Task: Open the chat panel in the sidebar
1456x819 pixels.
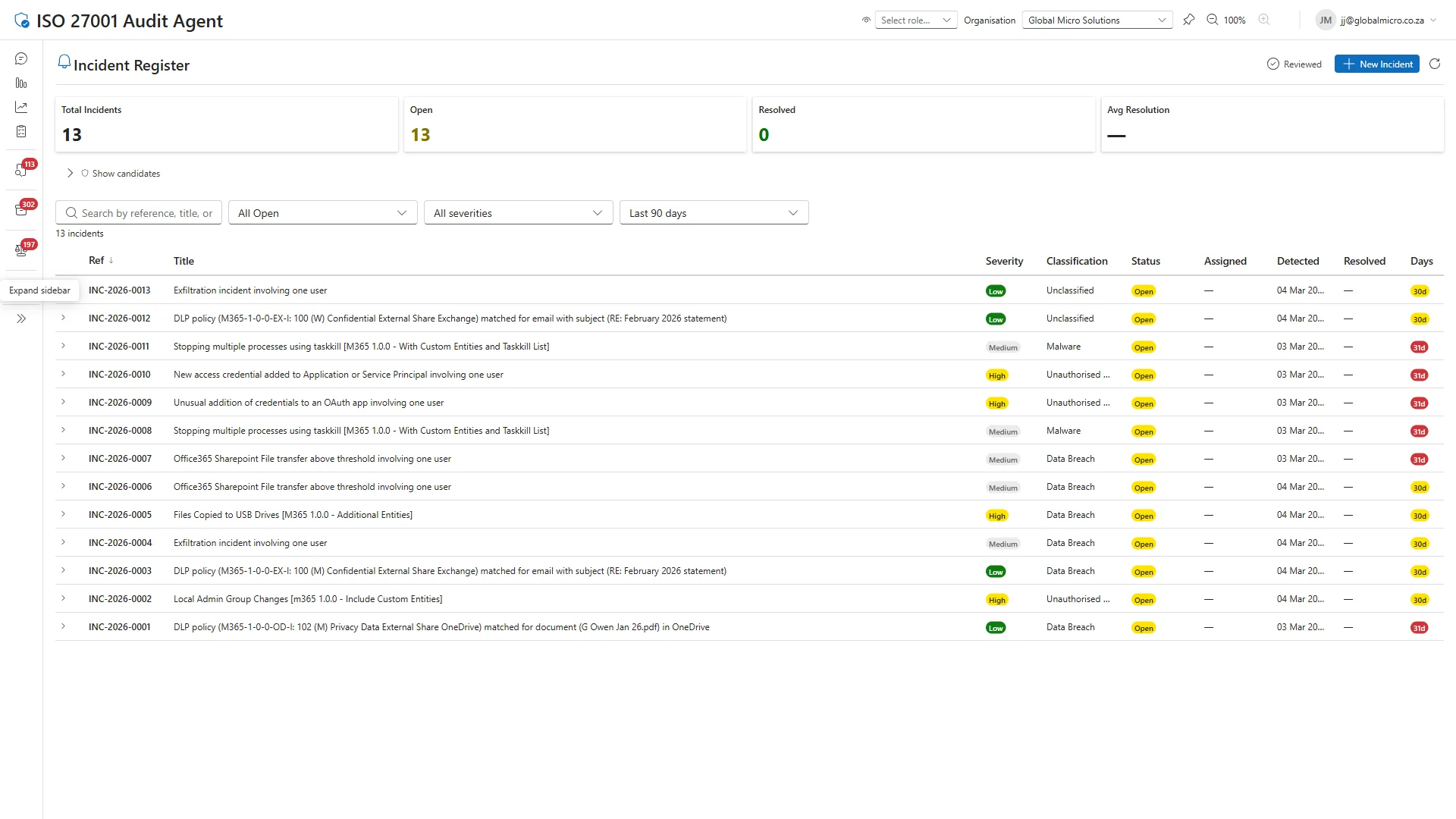Action: click(x=20, y=58)
